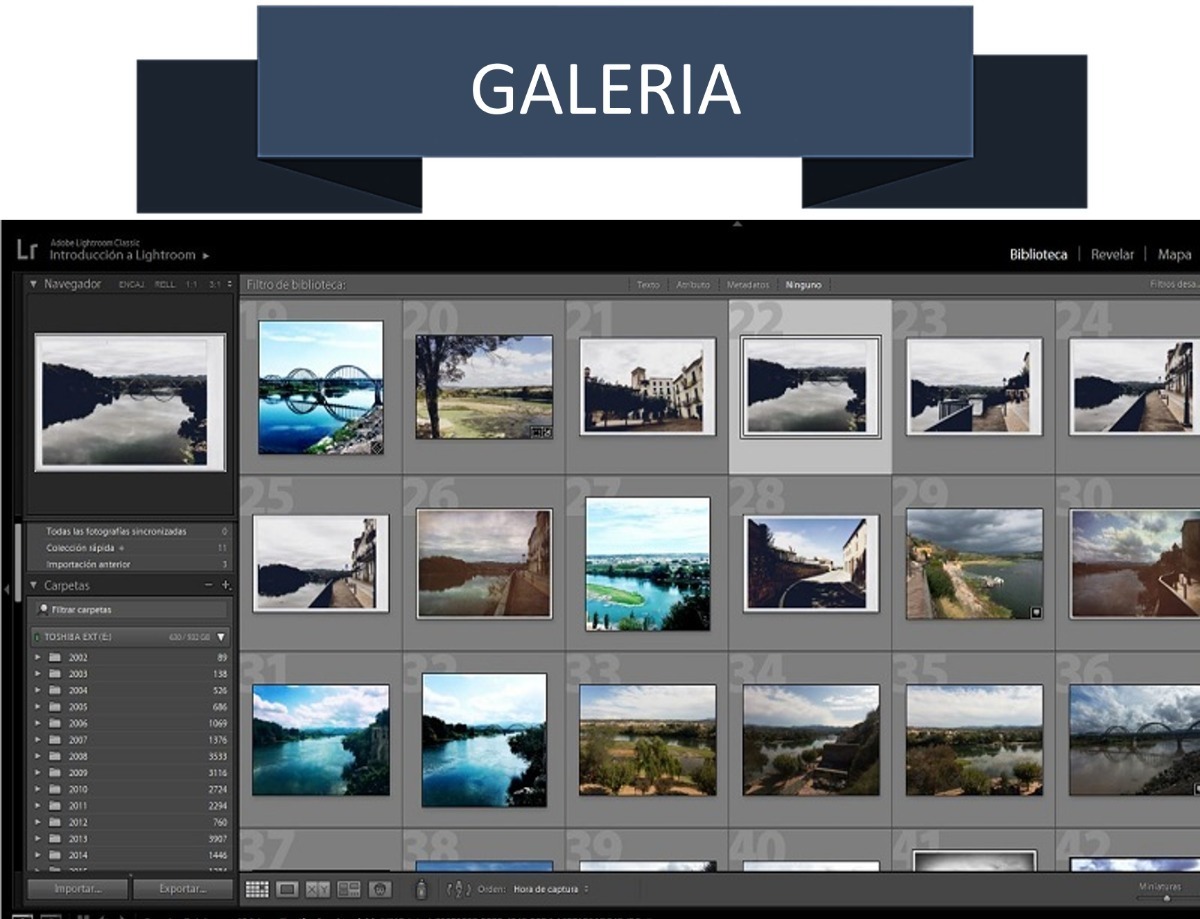1200x919 pixels.
Task: Select the 2009 folder row
Action: point(131,773)
